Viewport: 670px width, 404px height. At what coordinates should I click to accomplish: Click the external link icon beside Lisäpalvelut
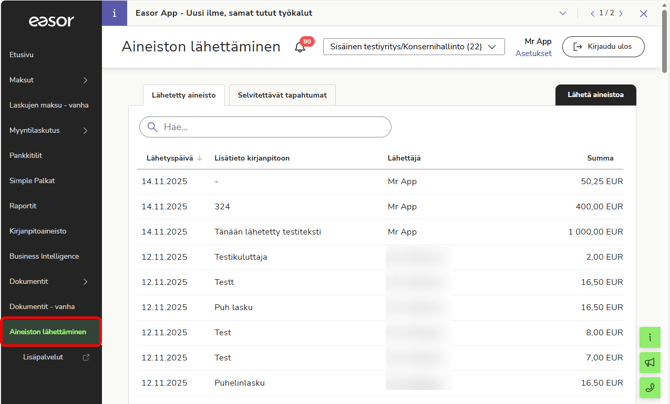86,357
